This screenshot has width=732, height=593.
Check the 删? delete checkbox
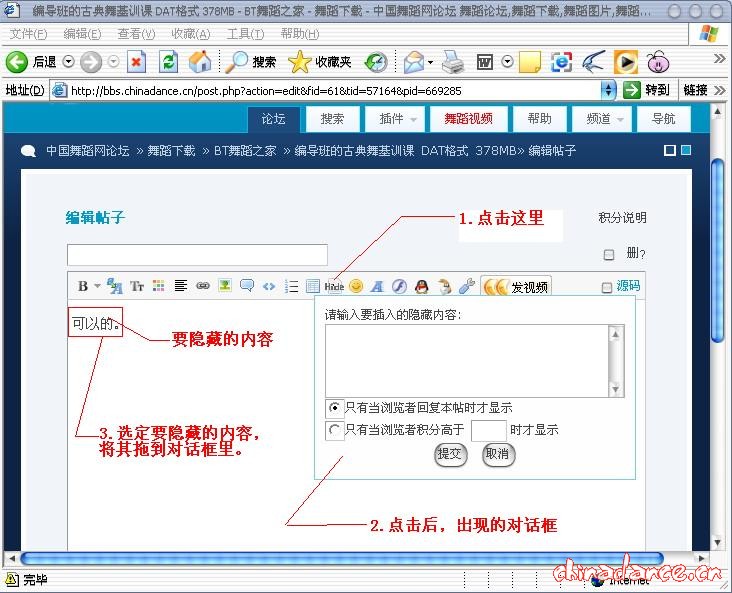[609, 254]
